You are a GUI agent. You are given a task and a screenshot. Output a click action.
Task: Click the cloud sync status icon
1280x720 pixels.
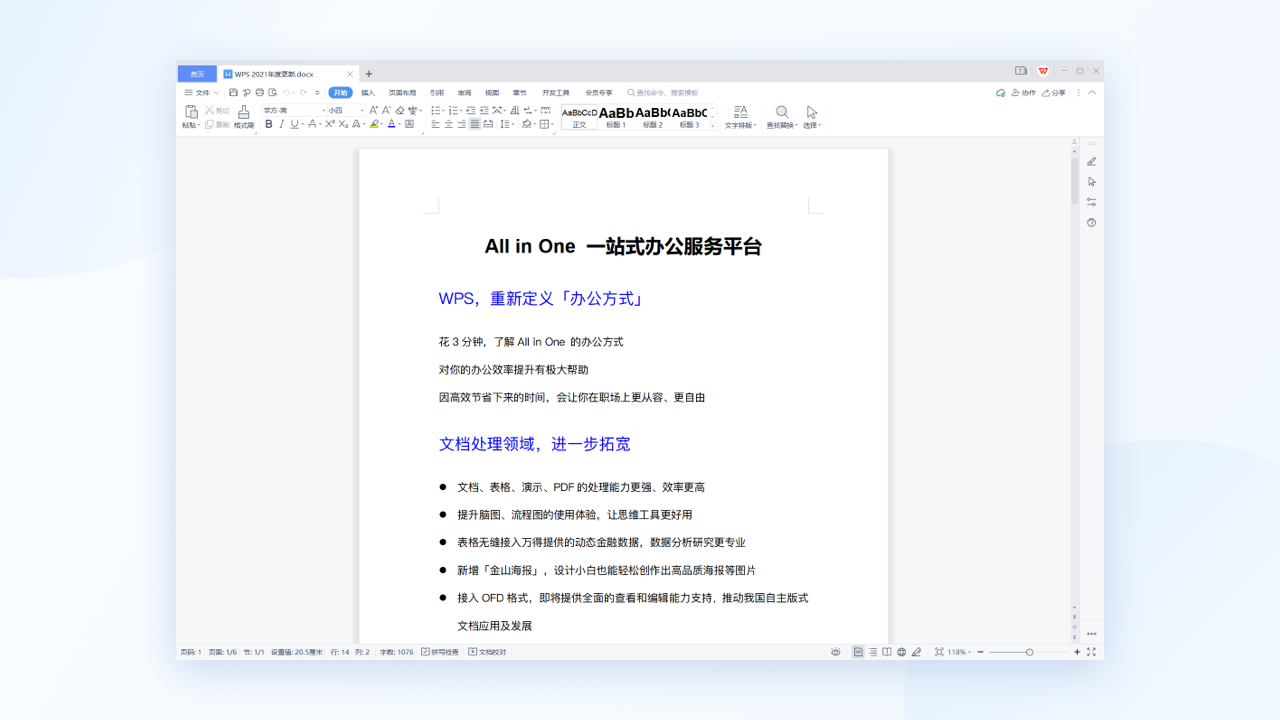tap(1001, 93)
